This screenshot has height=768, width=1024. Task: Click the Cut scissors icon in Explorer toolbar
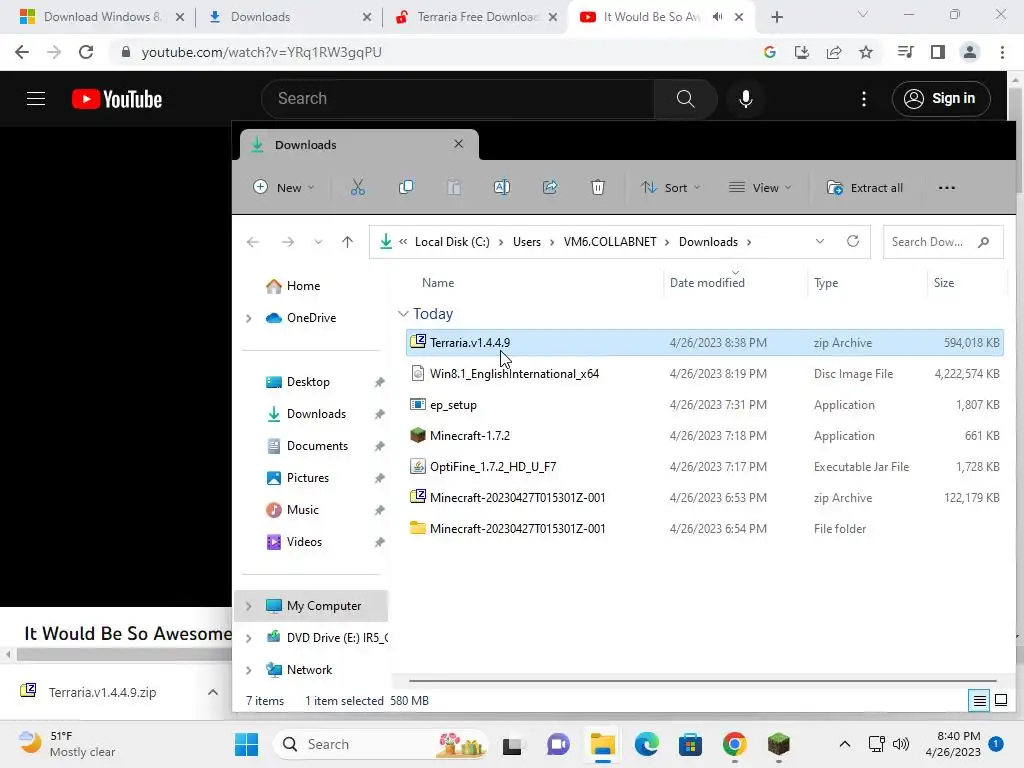pos(357,187)
